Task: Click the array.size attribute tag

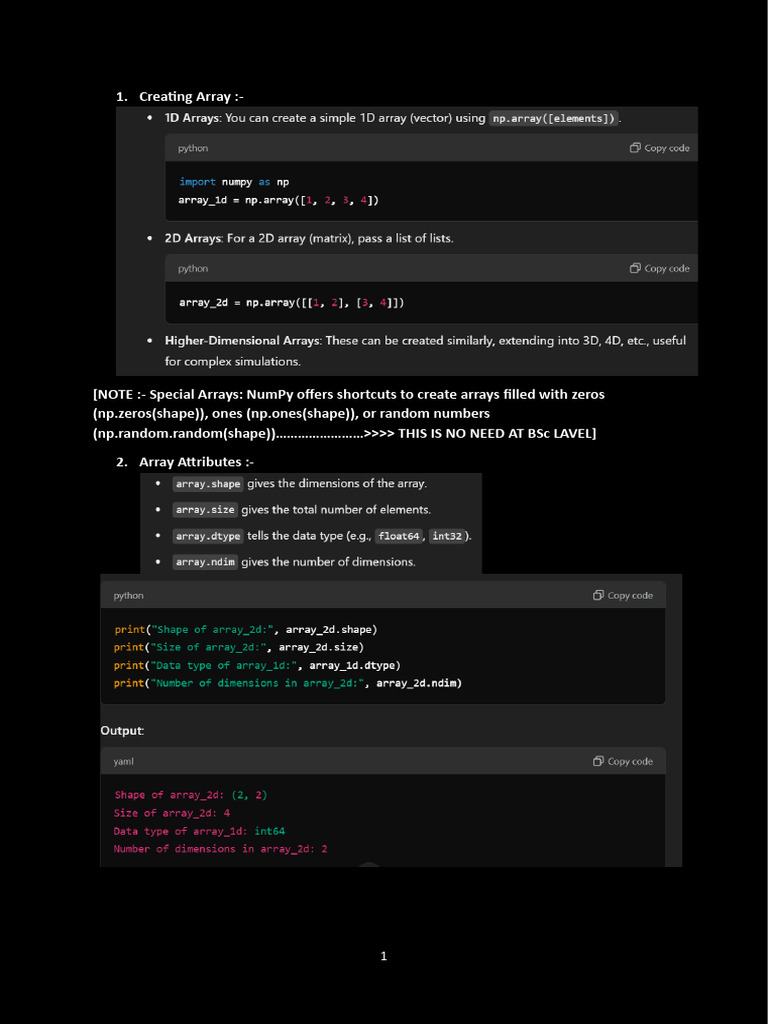Action: (205, 510)
